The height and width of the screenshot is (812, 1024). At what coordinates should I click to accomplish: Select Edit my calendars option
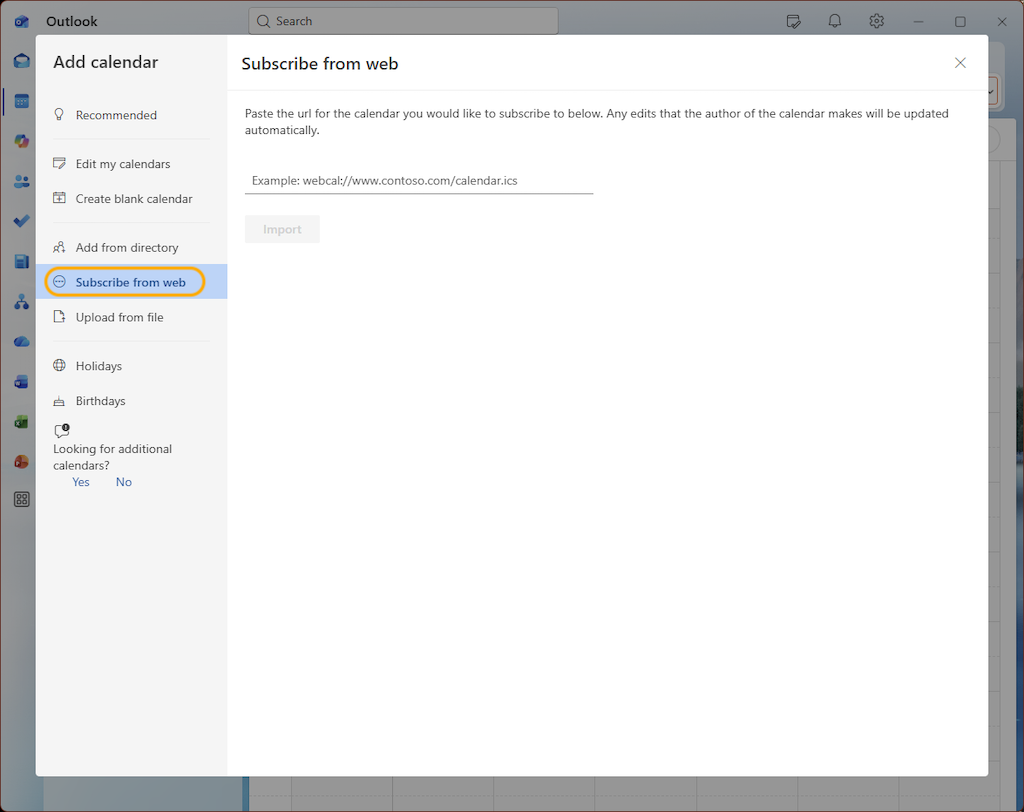click(123, 164)
